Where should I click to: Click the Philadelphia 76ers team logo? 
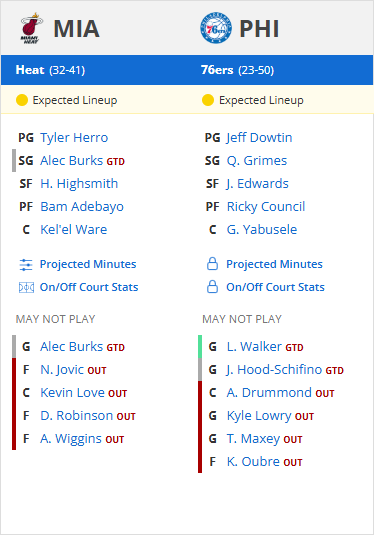tap(216, 28)
